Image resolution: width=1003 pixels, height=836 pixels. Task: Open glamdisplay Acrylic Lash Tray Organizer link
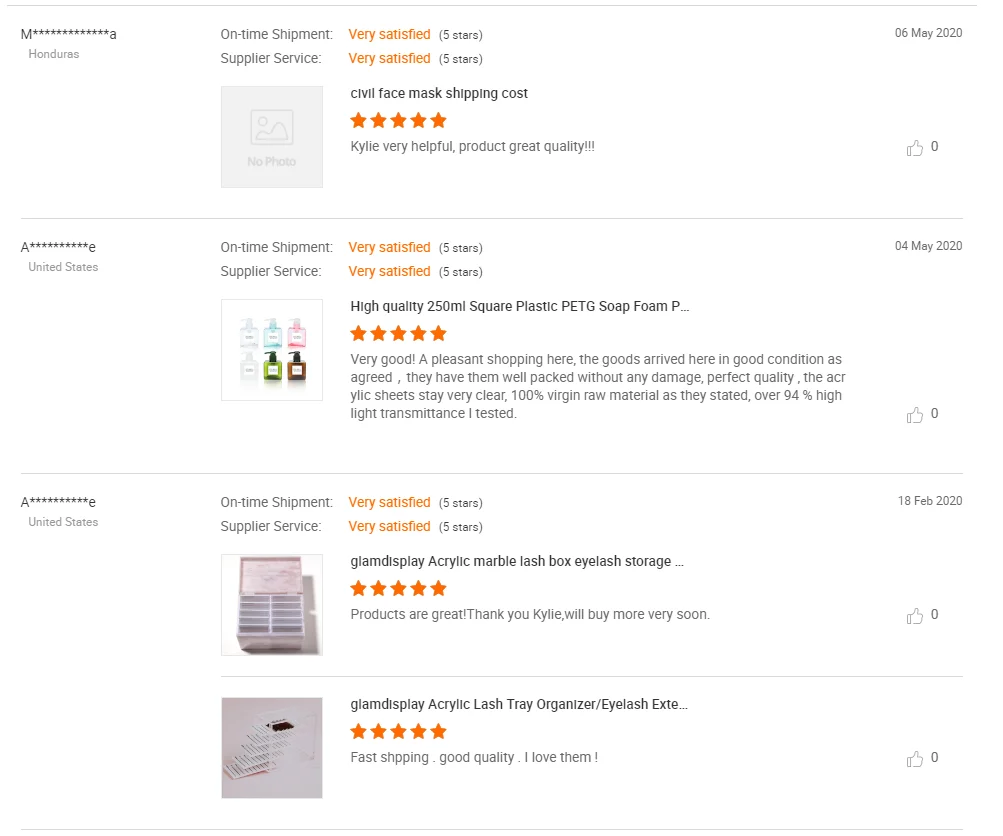pyautogui.click(x=518, y=704)
